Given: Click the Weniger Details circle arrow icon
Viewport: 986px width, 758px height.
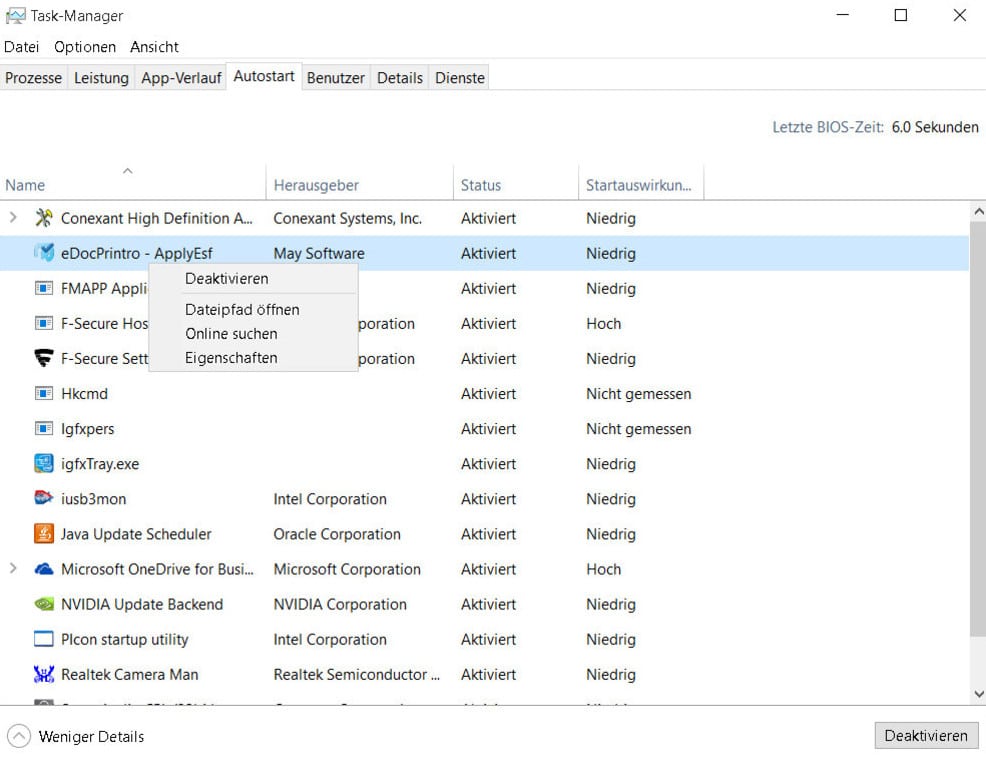Looking at the screenshot, I should click(19, 736).
